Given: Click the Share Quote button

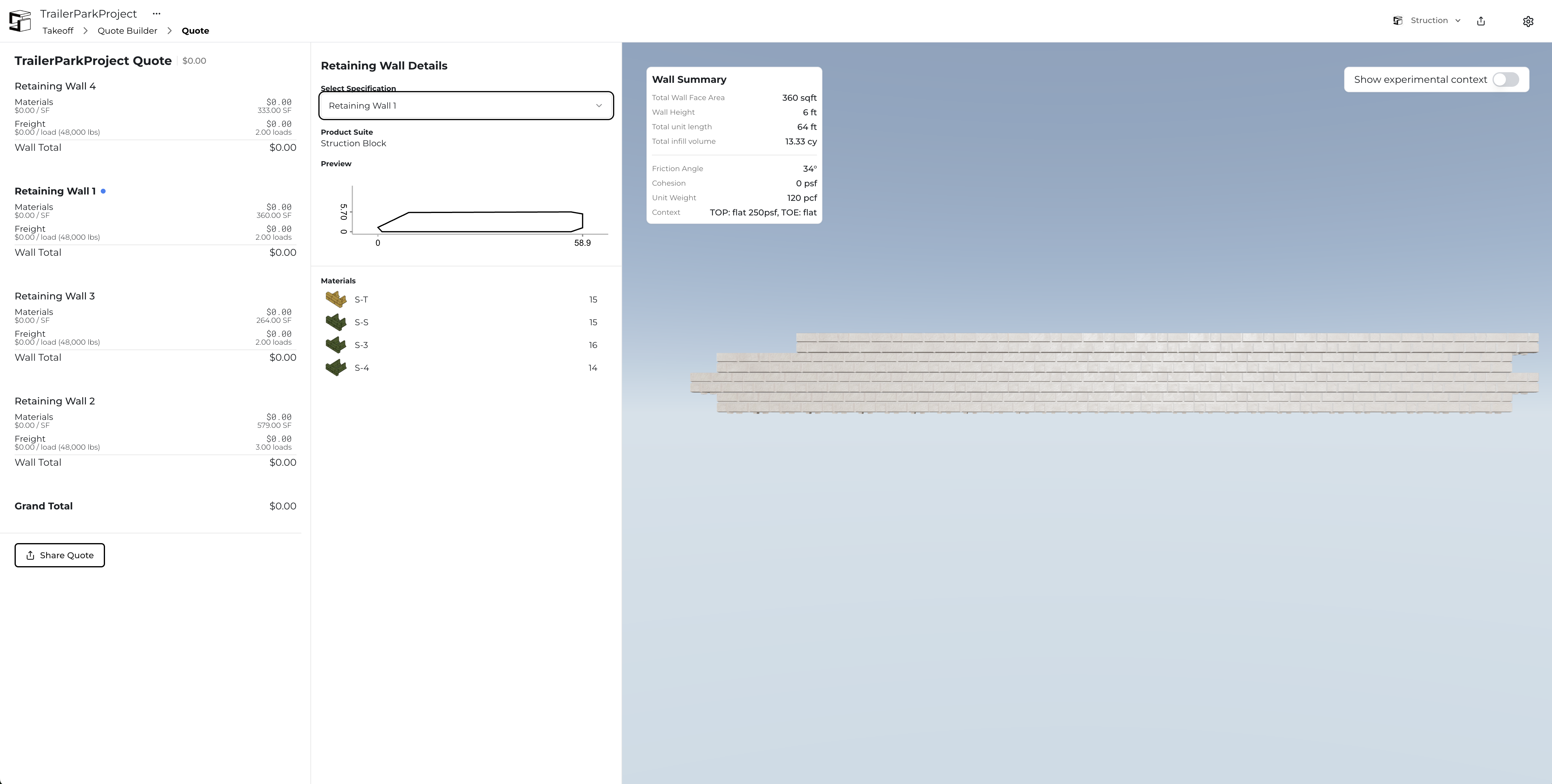Looking at the screenshot, I should [59, 555].
